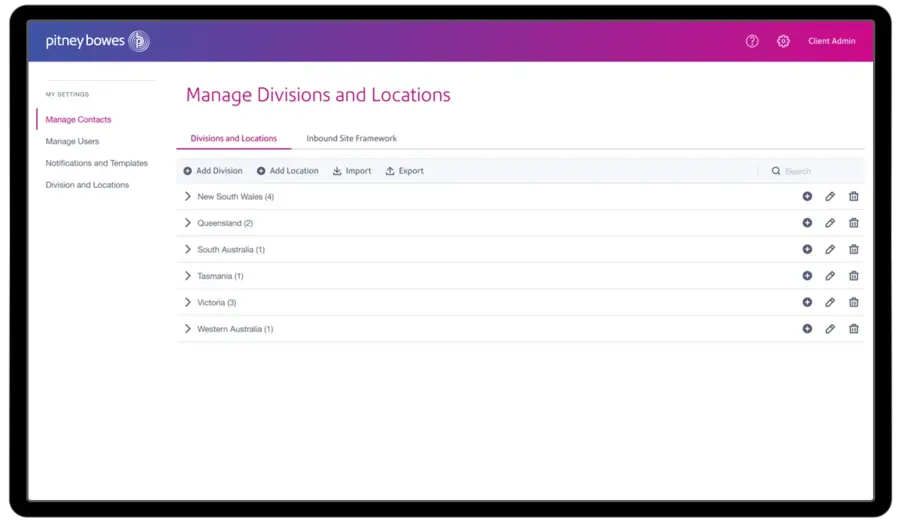Click the Add Location button

[x=288, y=171]
